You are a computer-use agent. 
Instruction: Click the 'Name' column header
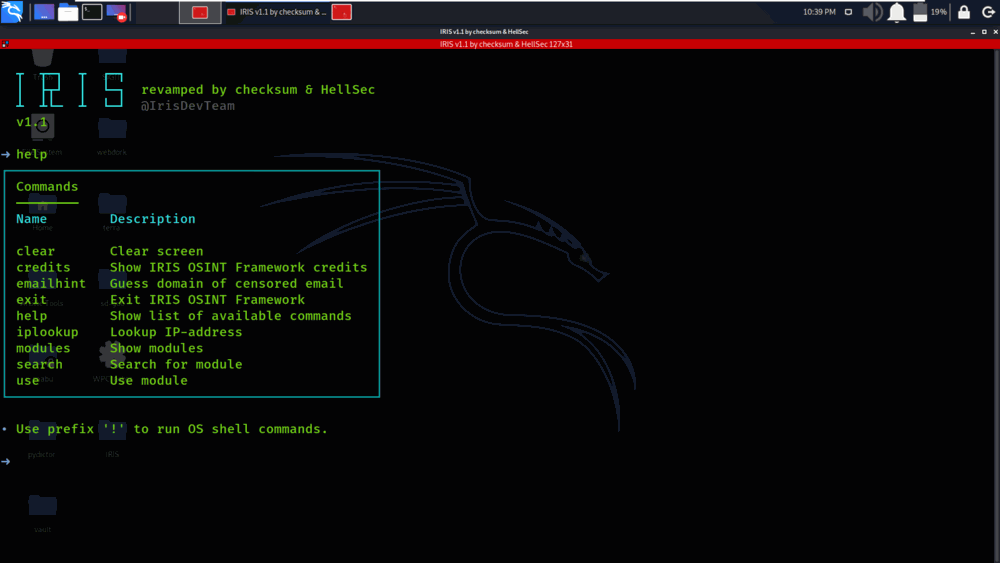tap(32, 219)
